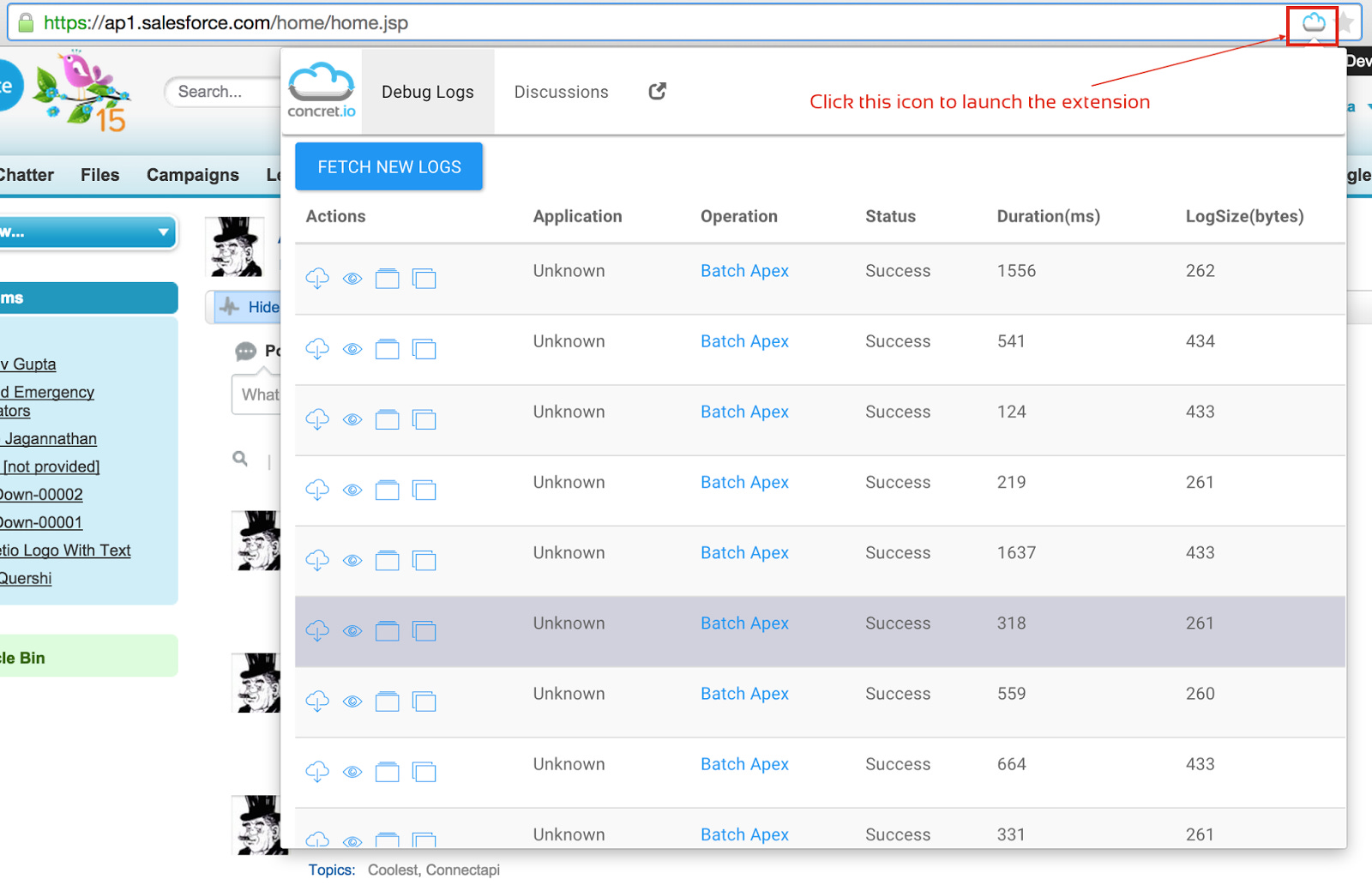Image resolution: width=1372 pixels, height=891 pixels.
Task: Download log for the 541 ms row
Action: 317,349
